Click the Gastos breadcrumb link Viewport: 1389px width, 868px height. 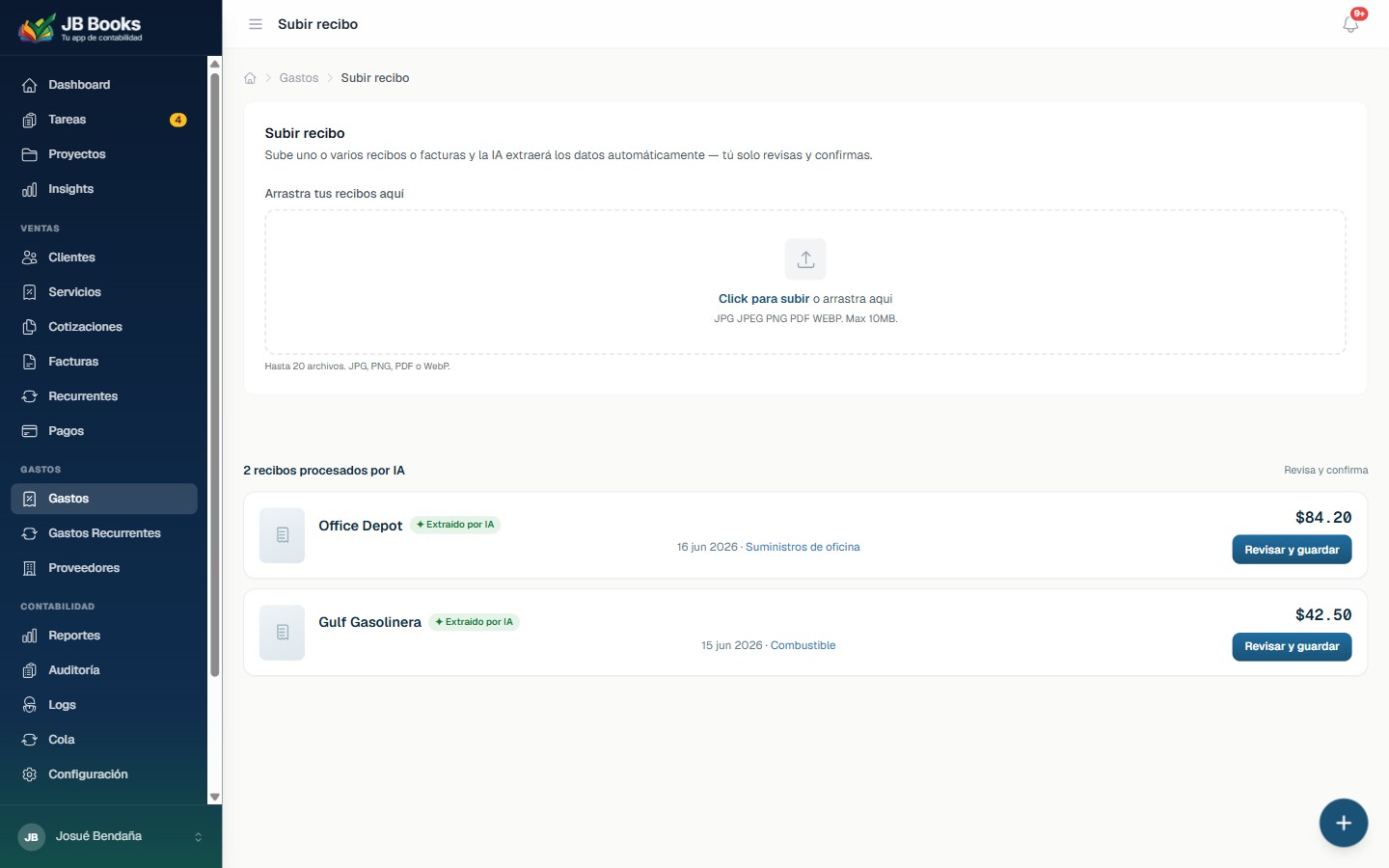299,78
